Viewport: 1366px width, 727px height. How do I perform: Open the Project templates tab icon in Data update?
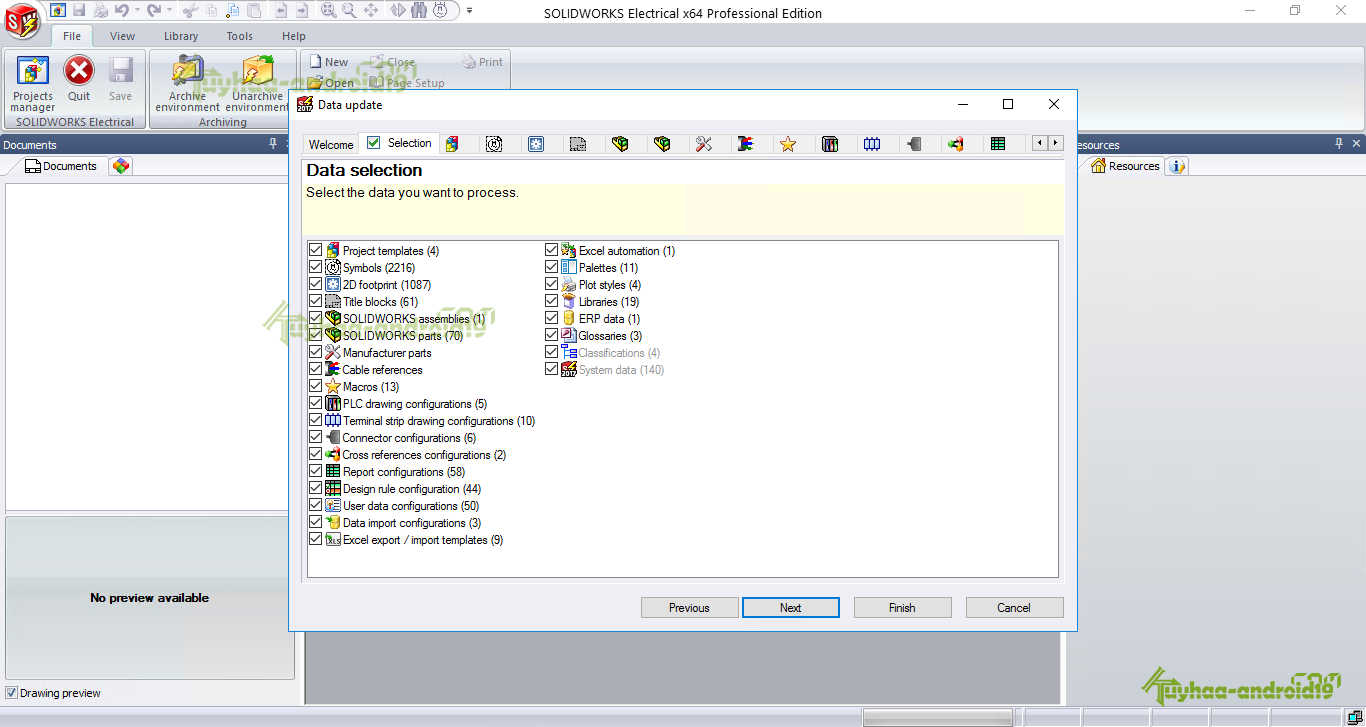pos(452,144)
